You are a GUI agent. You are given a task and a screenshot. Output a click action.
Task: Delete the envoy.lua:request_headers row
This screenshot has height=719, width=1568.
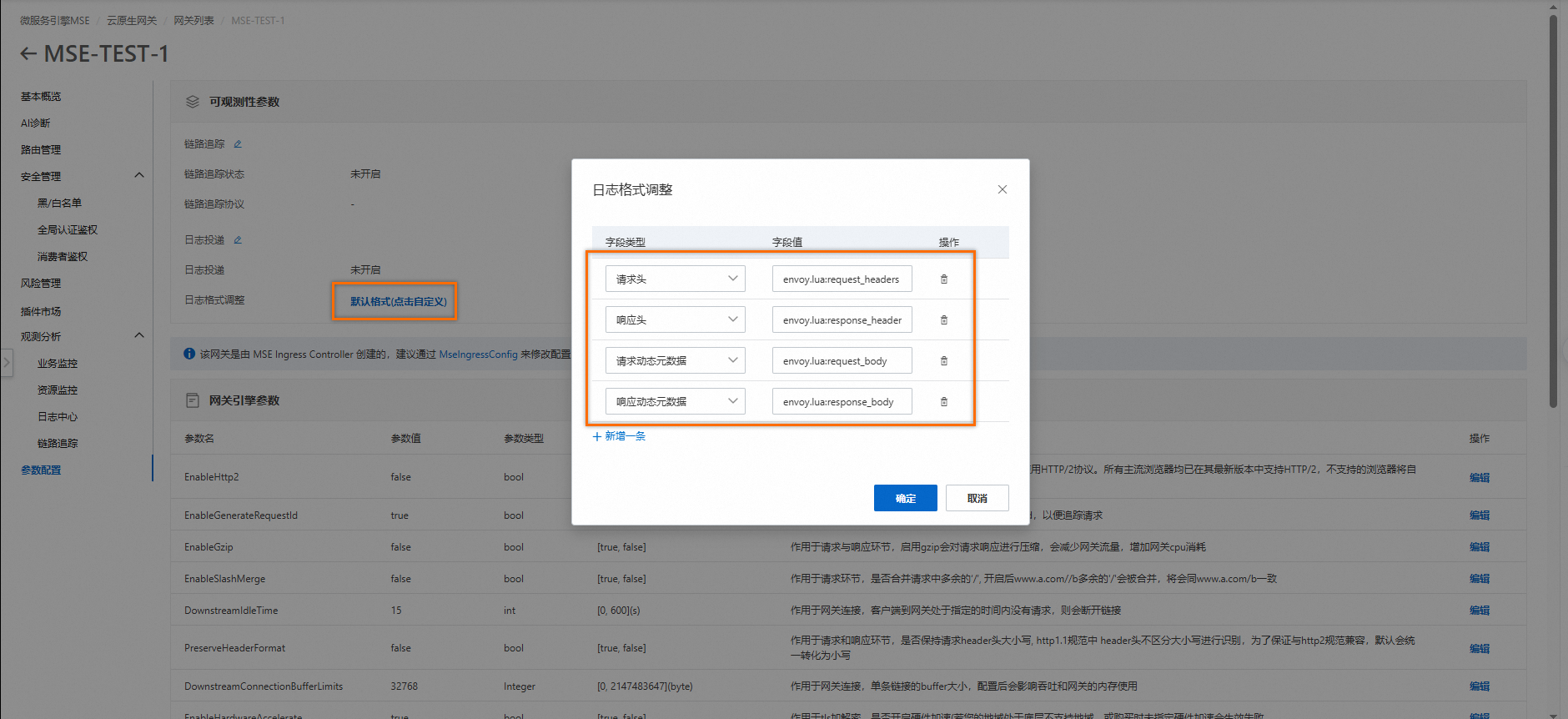coord(944,279)
